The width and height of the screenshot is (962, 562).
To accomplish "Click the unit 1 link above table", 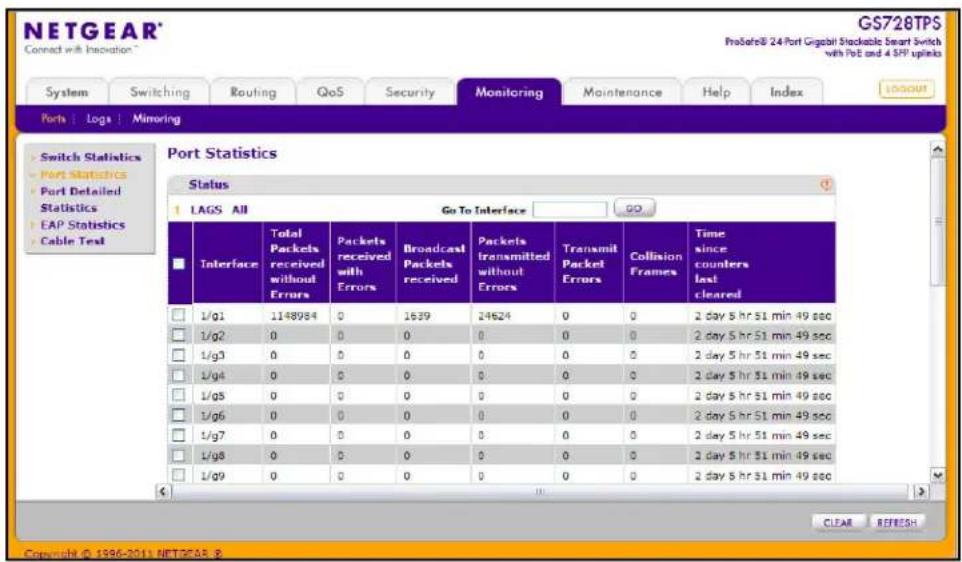I will (177, 210).
